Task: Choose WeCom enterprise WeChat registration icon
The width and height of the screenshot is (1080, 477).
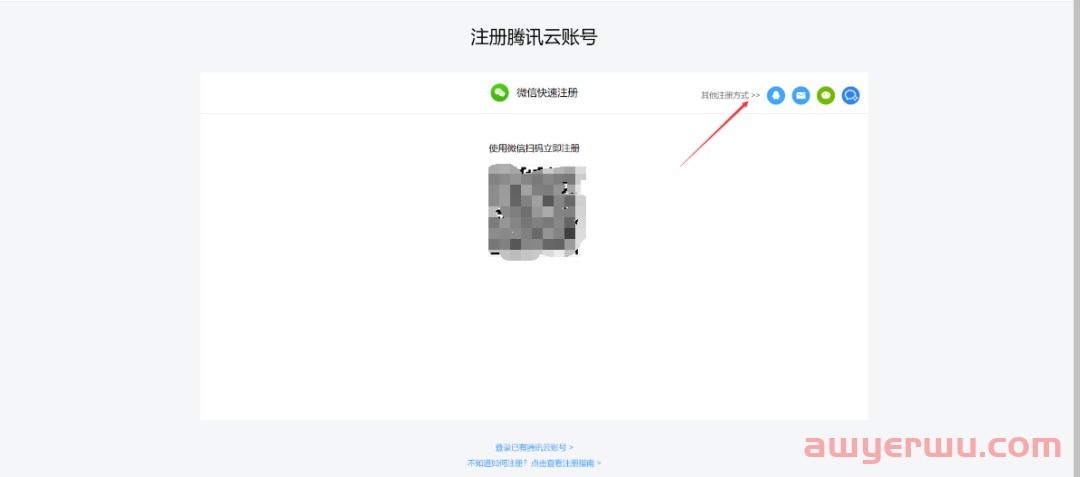Action: 851,96
